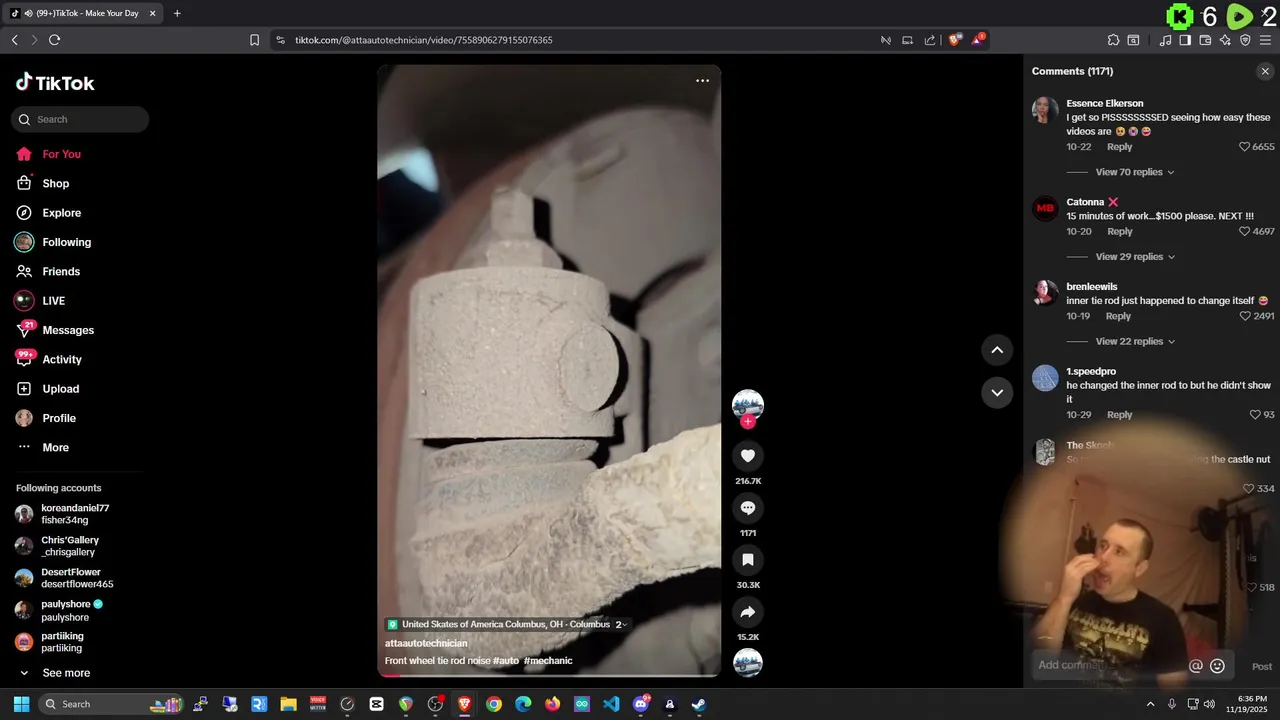The width and height of the screenshot is (1280, 720).
Task: Open attaautotechnician creator name link
Action: point(426,643)
